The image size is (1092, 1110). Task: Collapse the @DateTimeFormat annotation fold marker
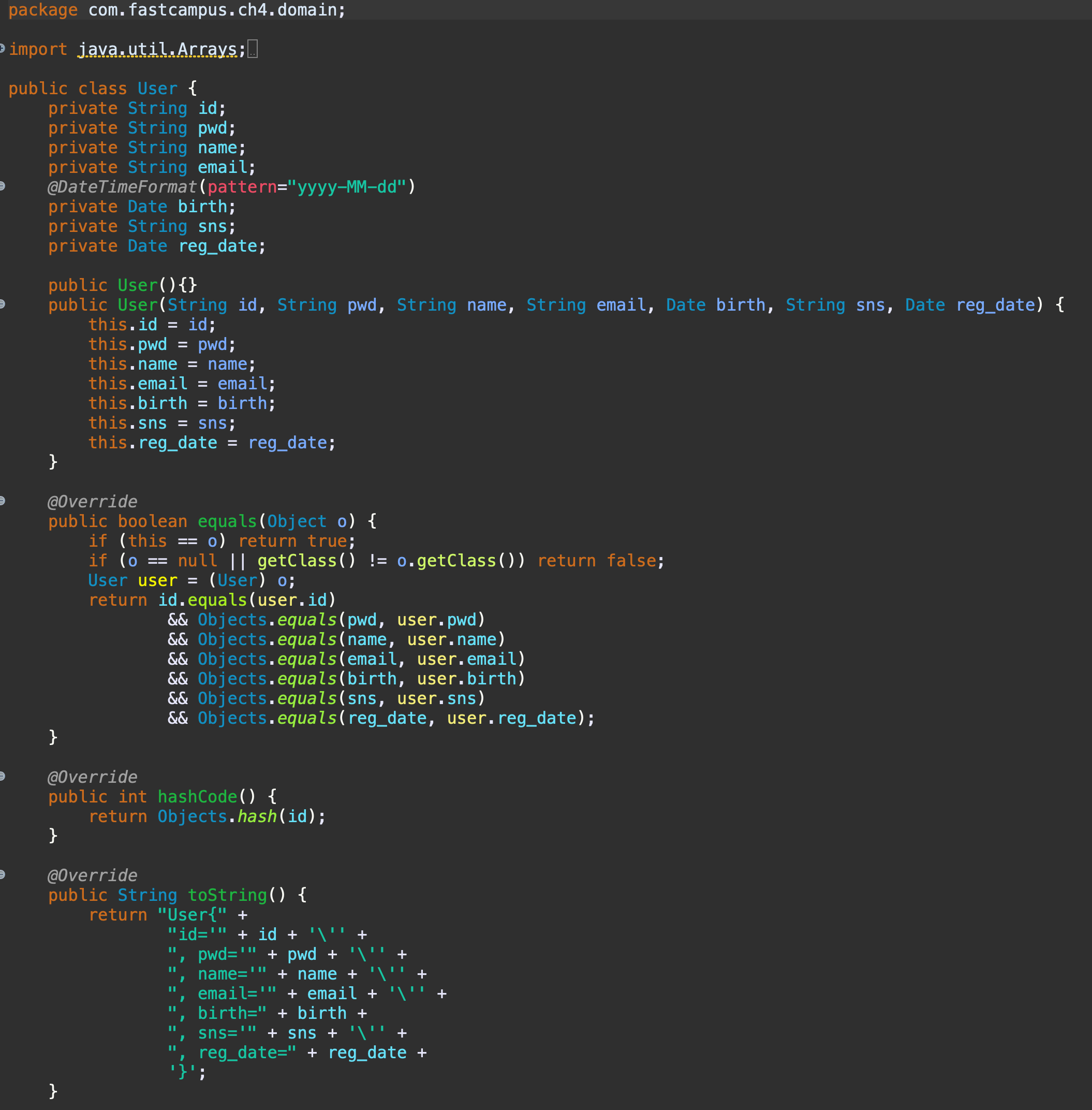2,186
